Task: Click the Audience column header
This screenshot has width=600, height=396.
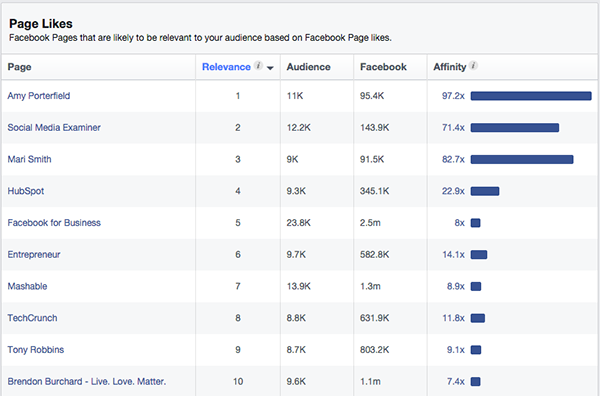Action: coord(308,67)
